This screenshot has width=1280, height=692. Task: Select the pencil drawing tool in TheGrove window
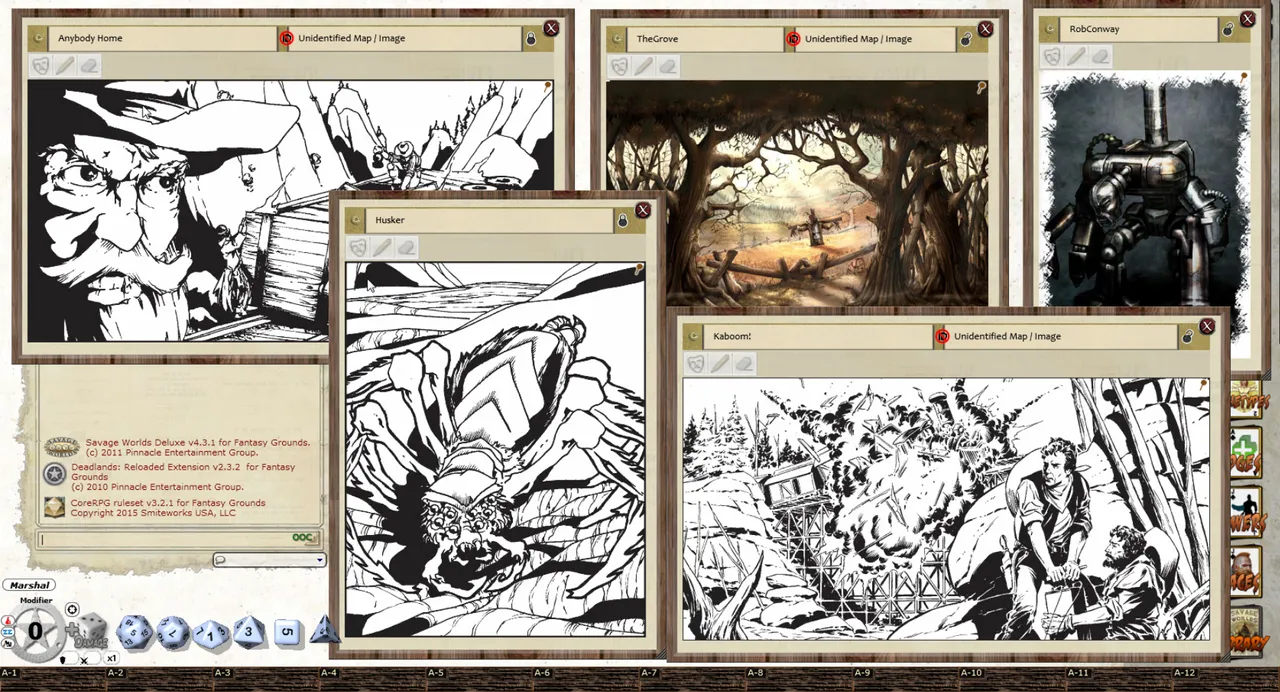(644, 66)
